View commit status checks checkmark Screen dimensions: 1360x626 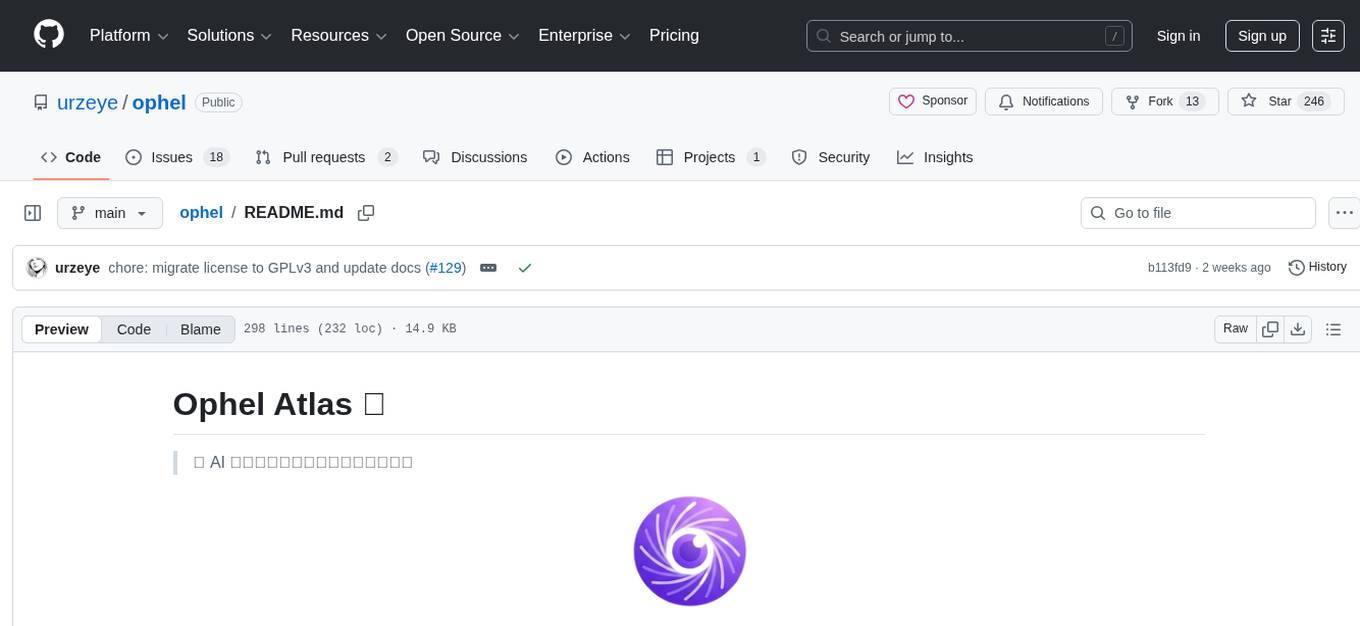[x=524, y=267]
